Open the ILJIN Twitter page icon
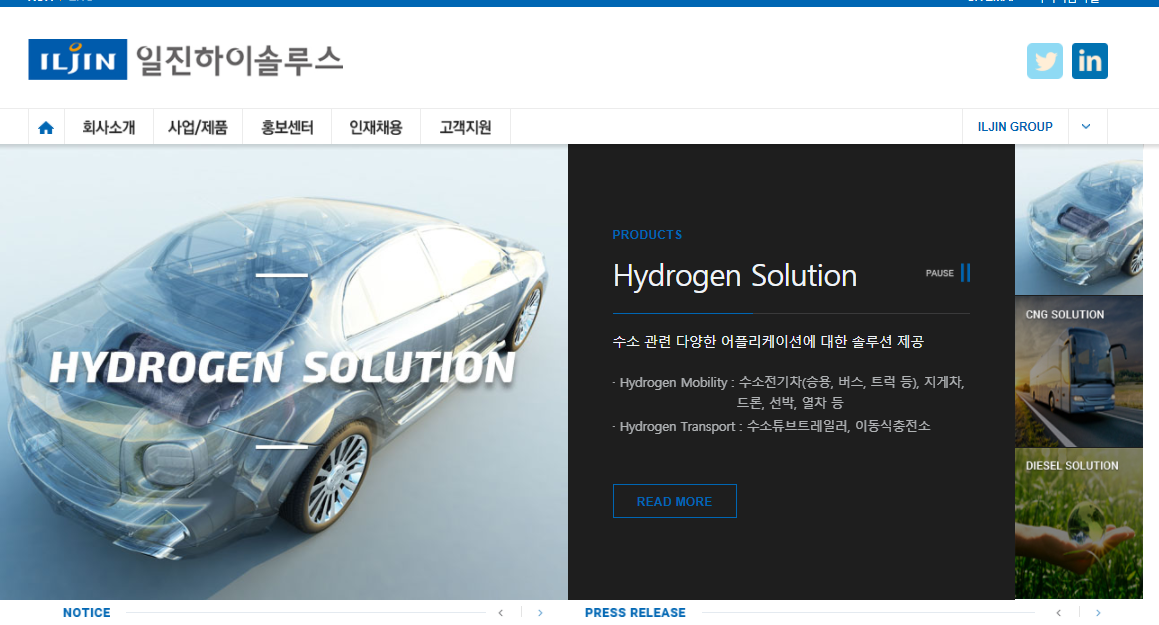The height and width of the screenshot is (625, 1159). [1044, 61]
